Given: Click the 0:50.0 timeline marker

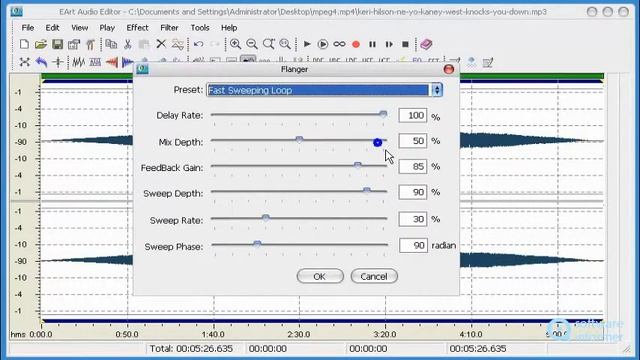Looking at the screenshot, I should tap(127, 334).
